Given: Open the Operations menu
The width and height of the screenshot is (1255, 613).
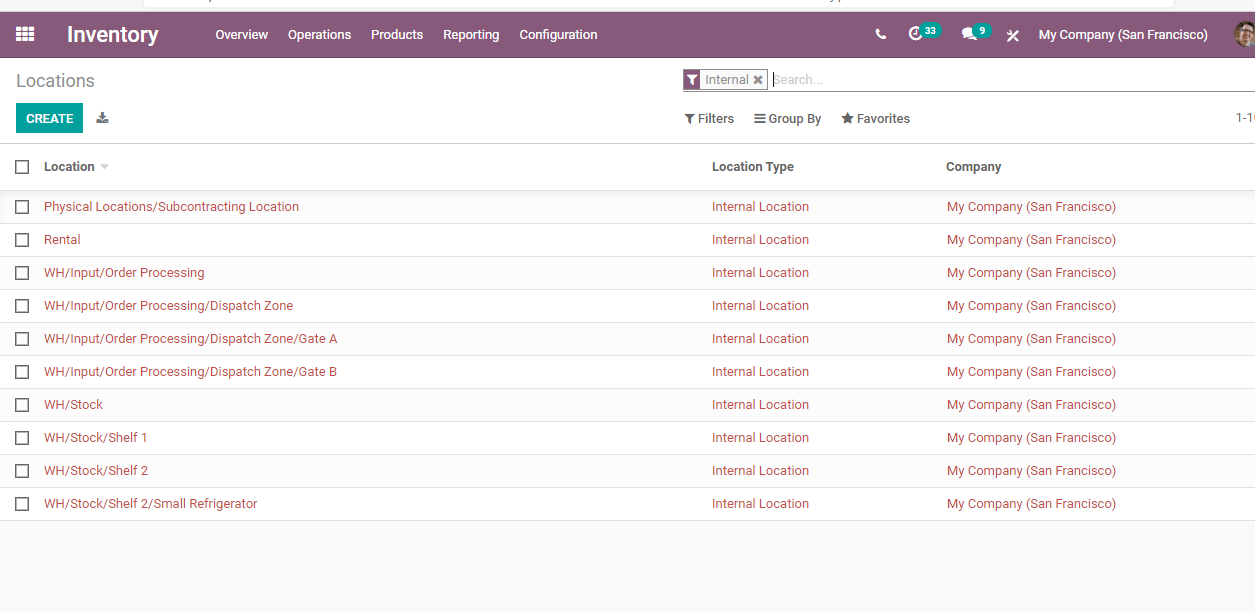Looking at the screenshot, I should pos(319,34).
